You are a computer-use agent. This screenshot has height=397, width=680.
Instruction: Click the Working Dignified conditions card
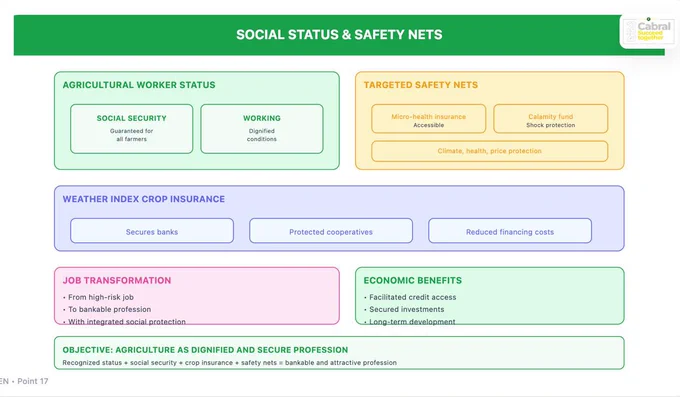coord(262,129)
